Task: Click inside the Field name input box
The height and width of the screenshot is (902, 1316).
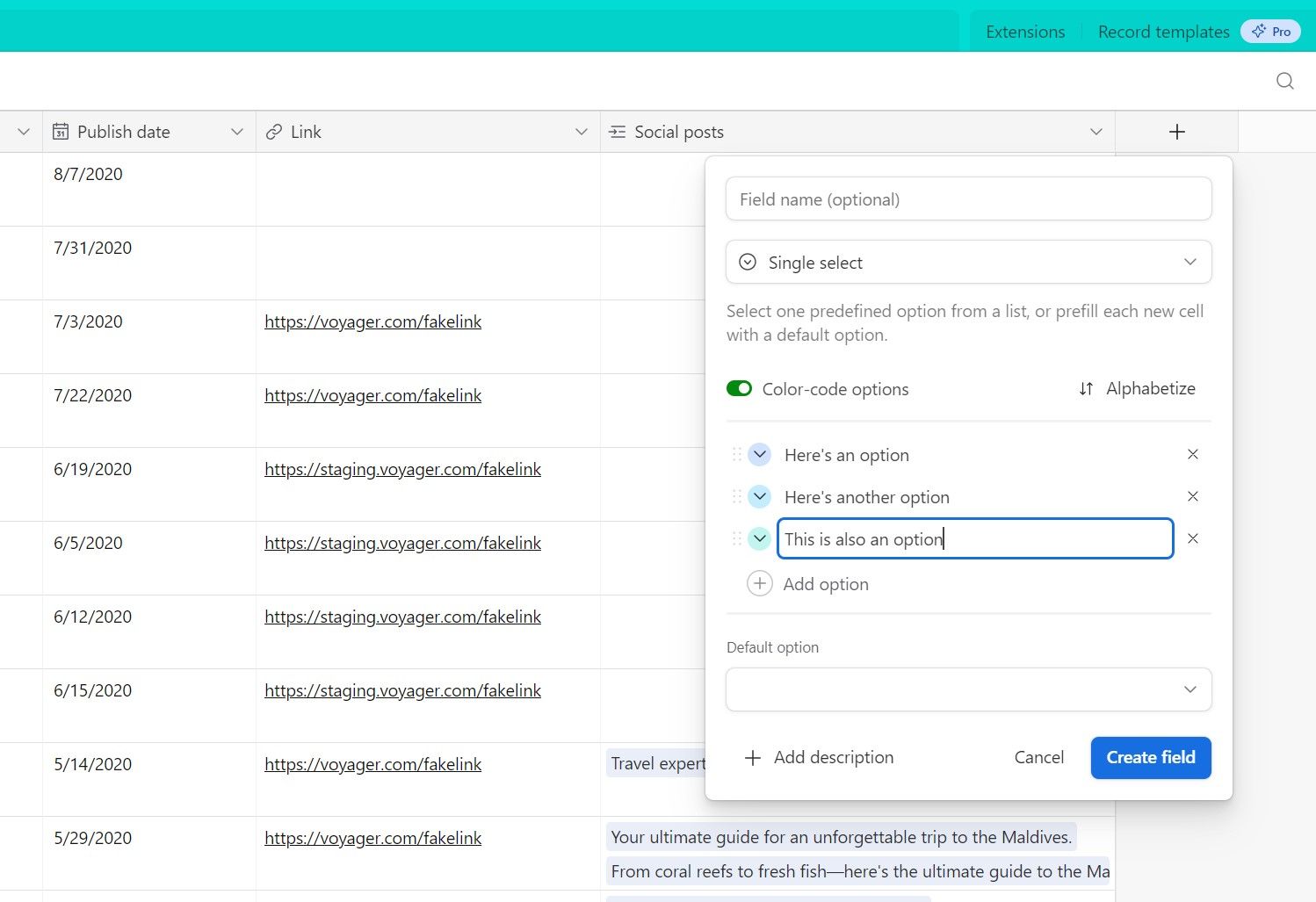Action: [x=968, y=198]
